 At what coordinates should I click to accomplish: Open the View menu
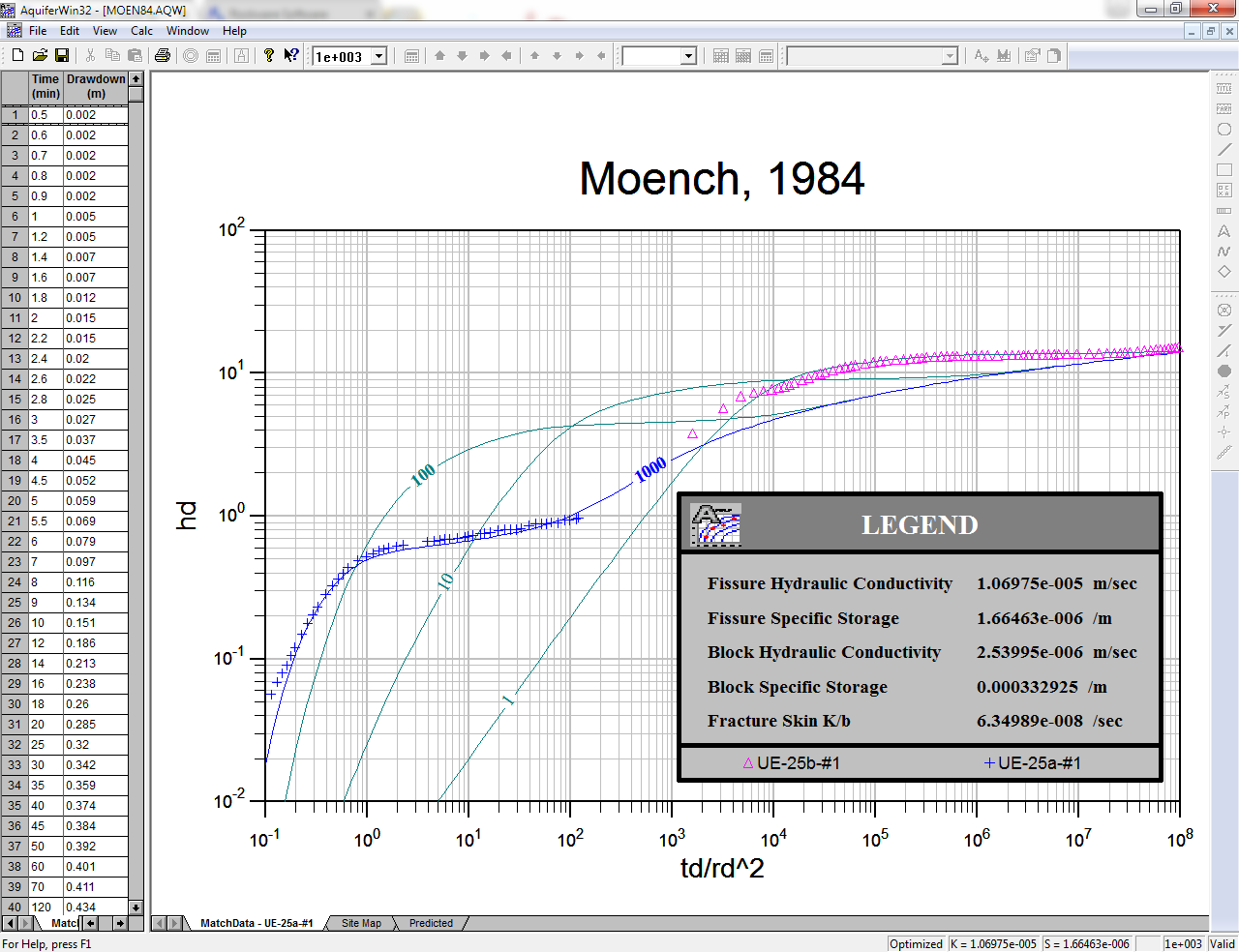[105, 31]
